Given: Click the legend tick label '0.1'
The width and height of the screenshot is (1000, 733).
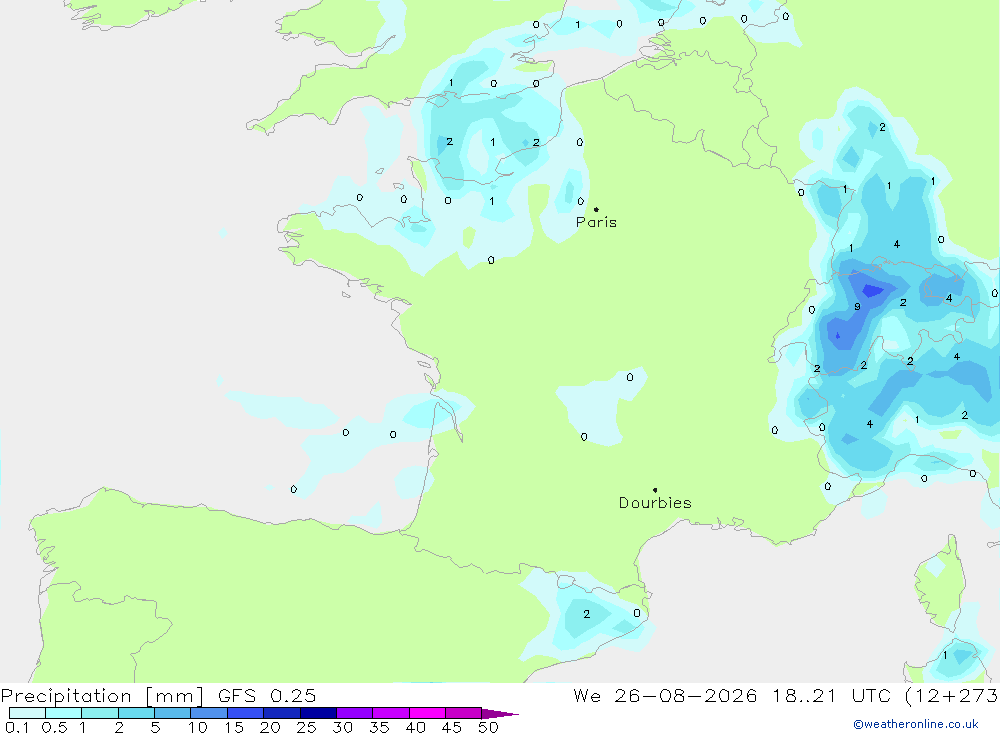Looking at the screenshot, I should [17, 727].
